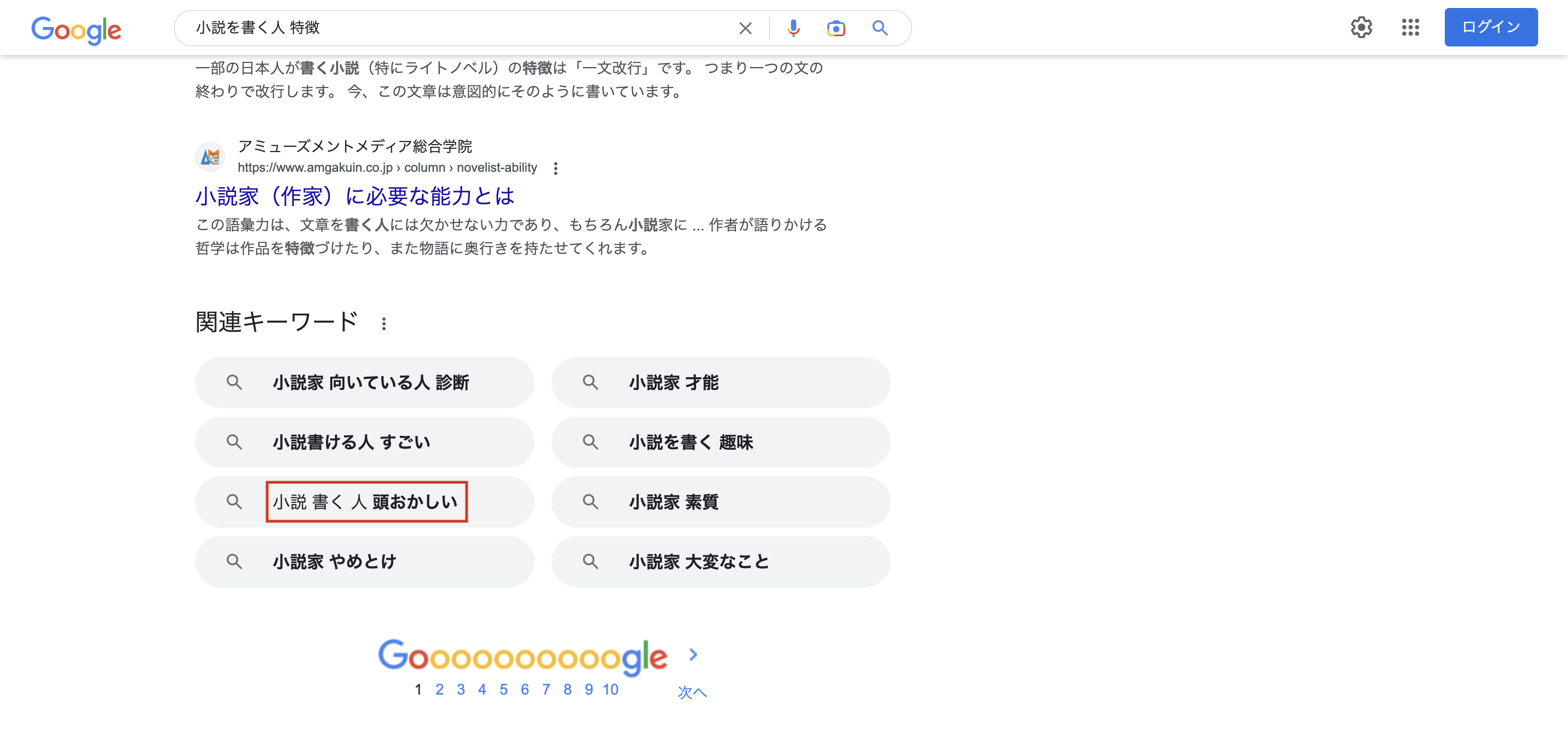Go to results page 10
The height and width of the screenshot is (749, 1568).
click(x=611, y=689)
